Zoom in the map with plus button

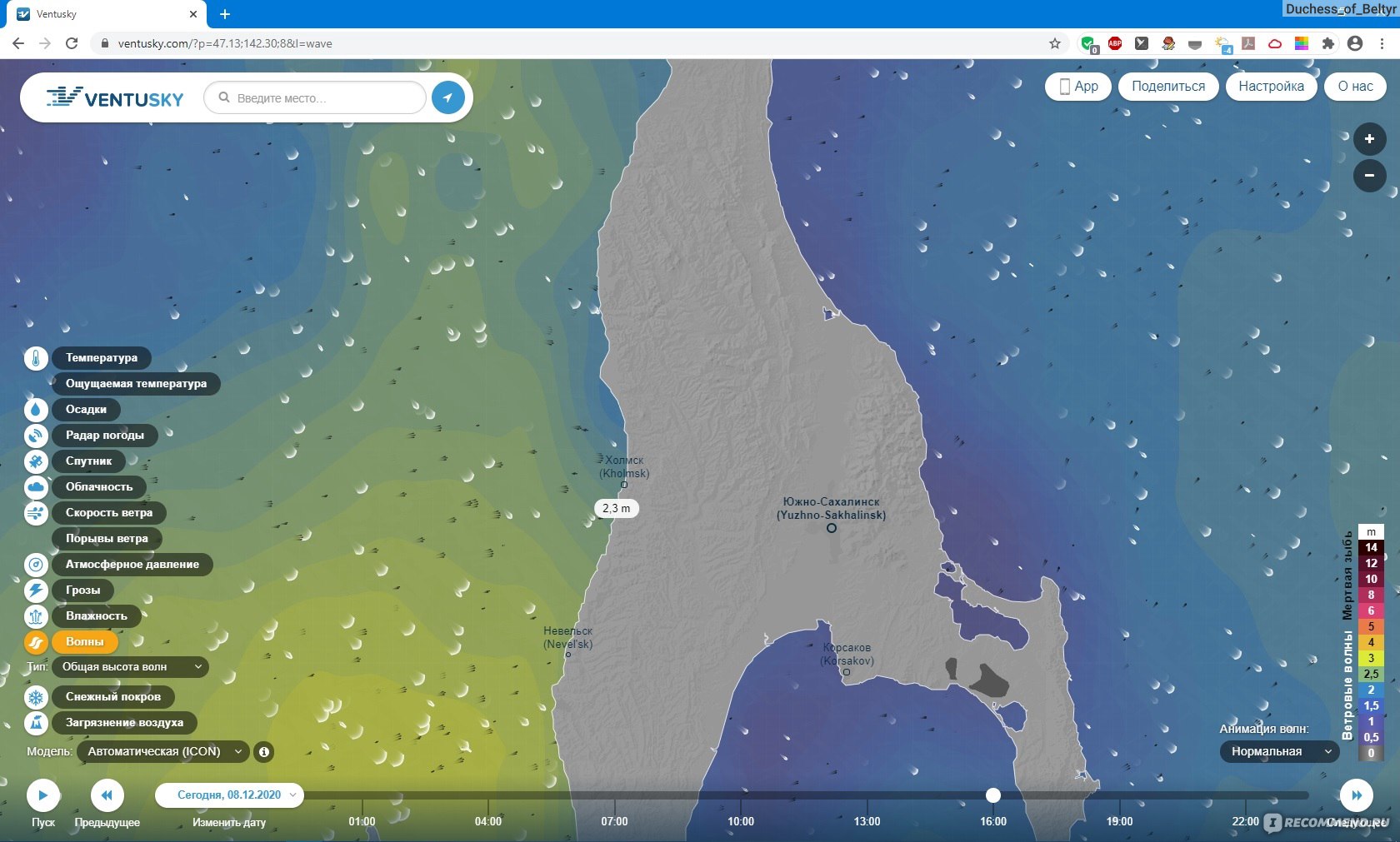click(1369, 139)
